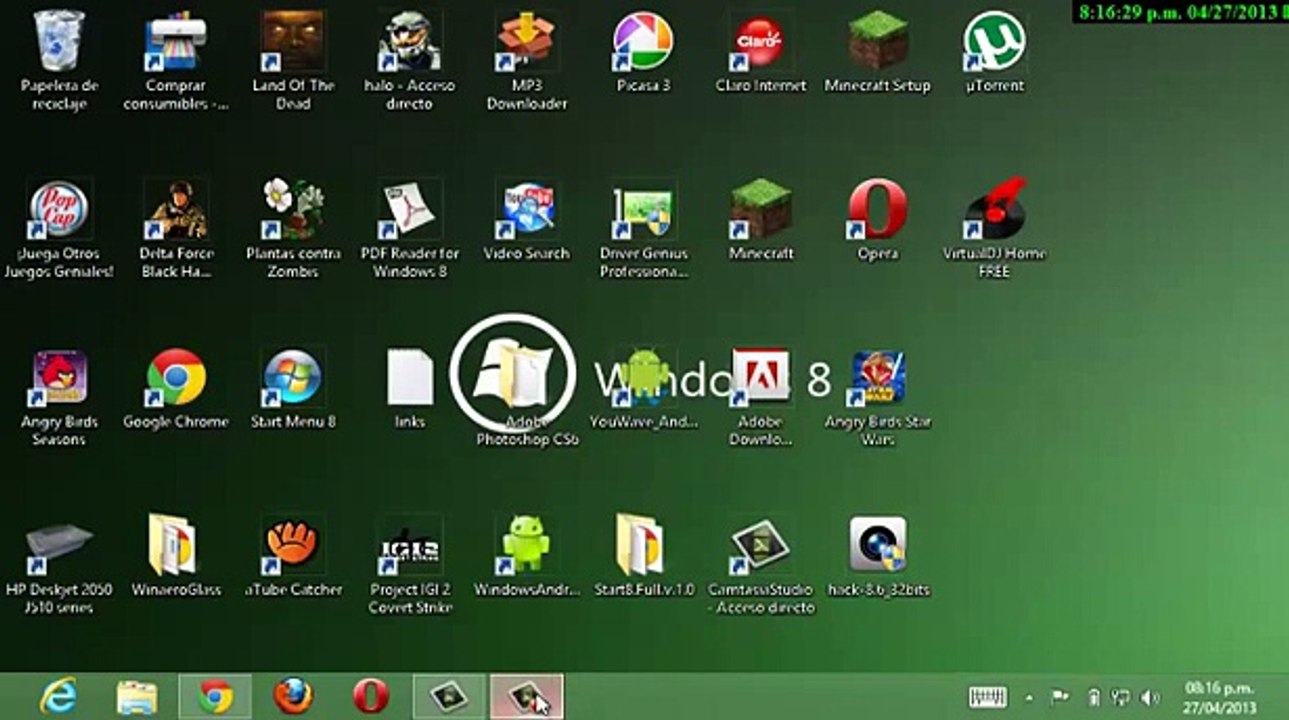Open the Papelera de reciclaje recycle bin
Image resolution: width=1289 pixels, height=720 pixels.
pyautogui.click(x=59, y=60)
